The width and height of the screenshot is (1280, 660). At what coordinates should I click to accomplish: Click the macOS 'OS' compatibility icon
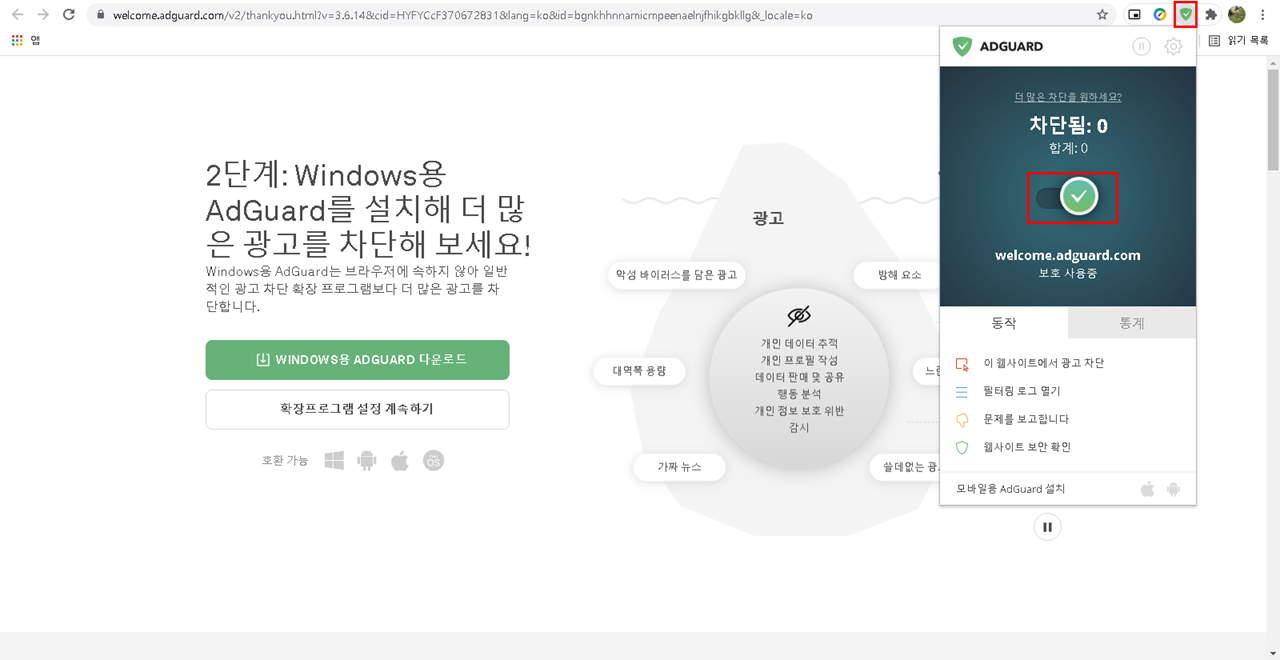(x=433, y=460)
